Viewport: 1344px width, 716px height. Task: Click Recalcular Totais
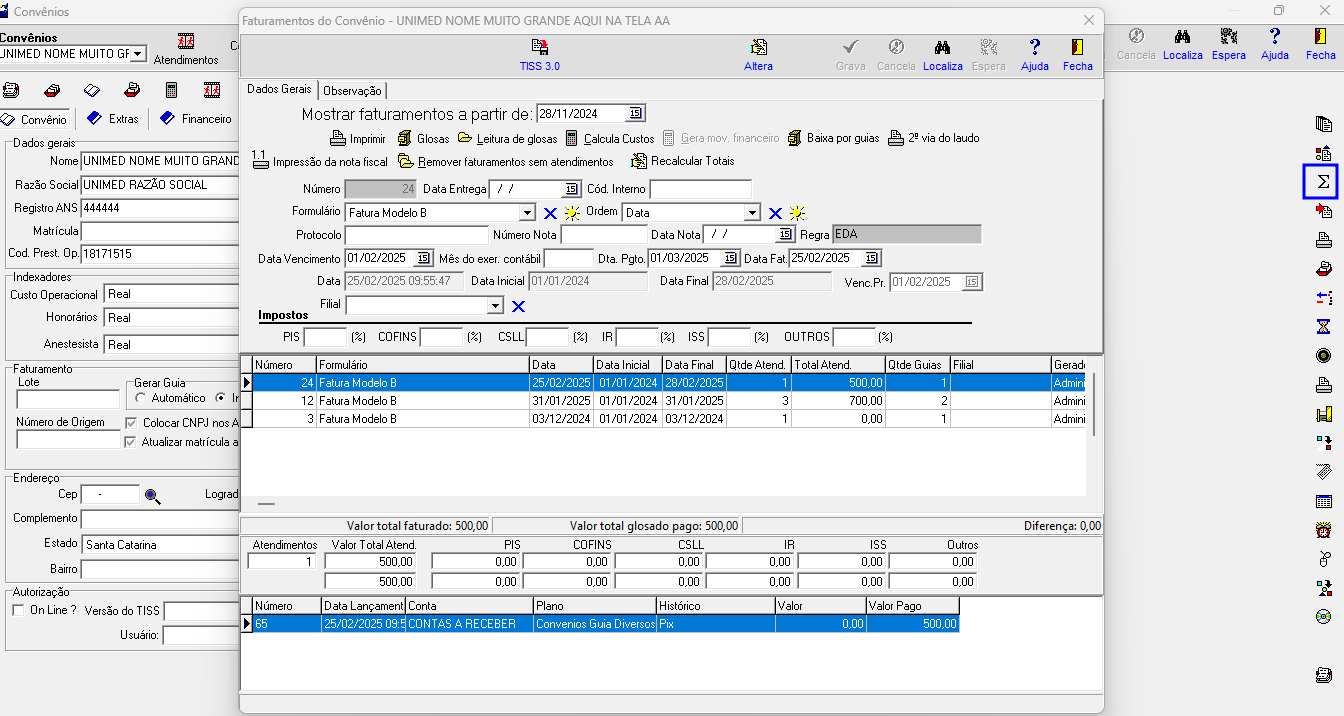coord(682,161)
